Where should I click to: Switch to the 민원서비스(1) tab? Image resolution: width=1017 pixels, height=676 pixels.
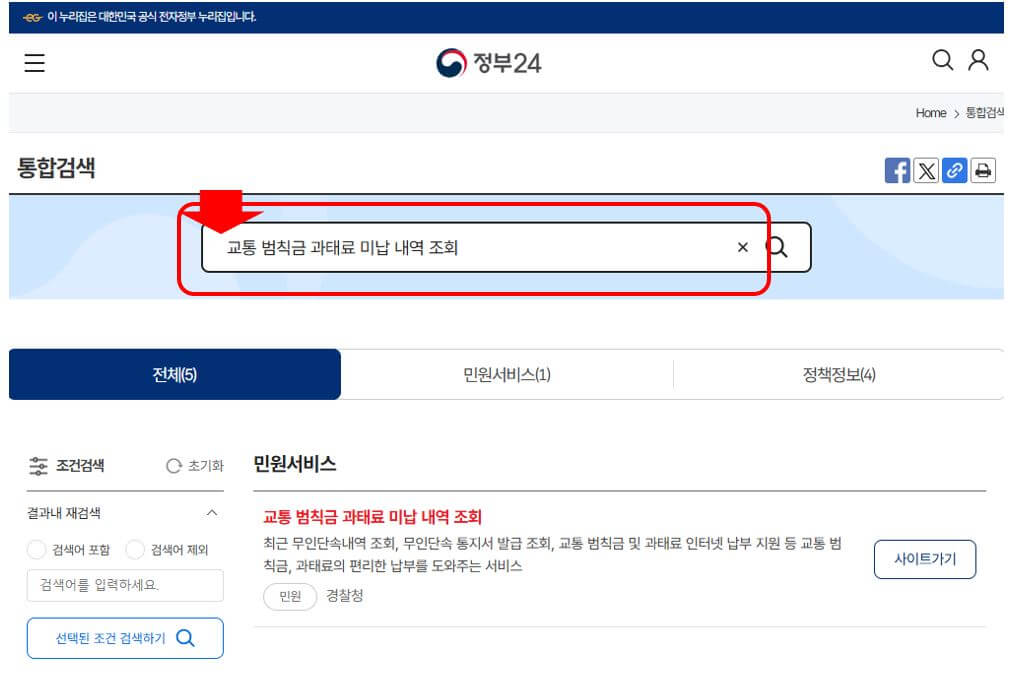[x=506, y=373]
